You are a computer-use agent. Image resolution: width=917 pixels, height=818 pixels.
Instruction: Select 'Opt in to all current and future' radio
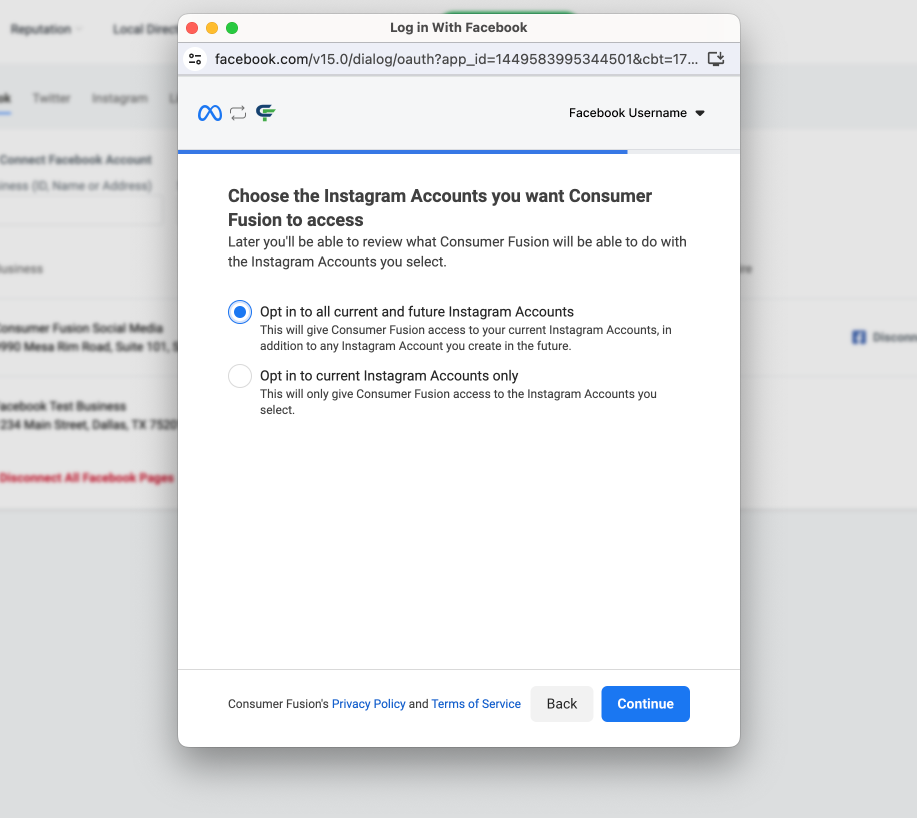240,312
